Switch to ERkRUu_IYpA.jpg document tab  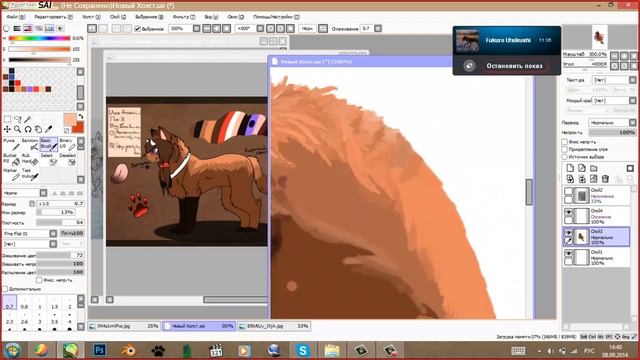point(274,326)
